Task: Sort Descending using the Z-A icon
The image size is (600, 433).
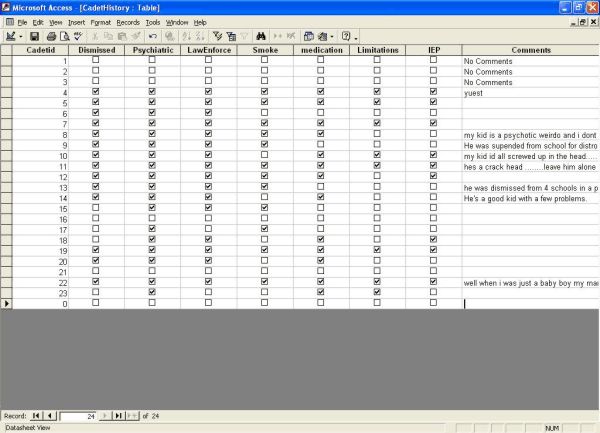Action: coord(200,36)
